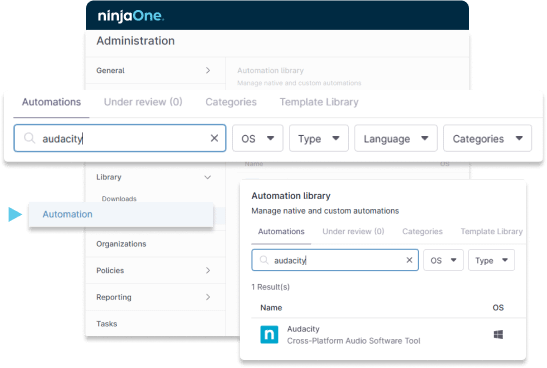Click the OS column header in results

(x=498, y=308)
